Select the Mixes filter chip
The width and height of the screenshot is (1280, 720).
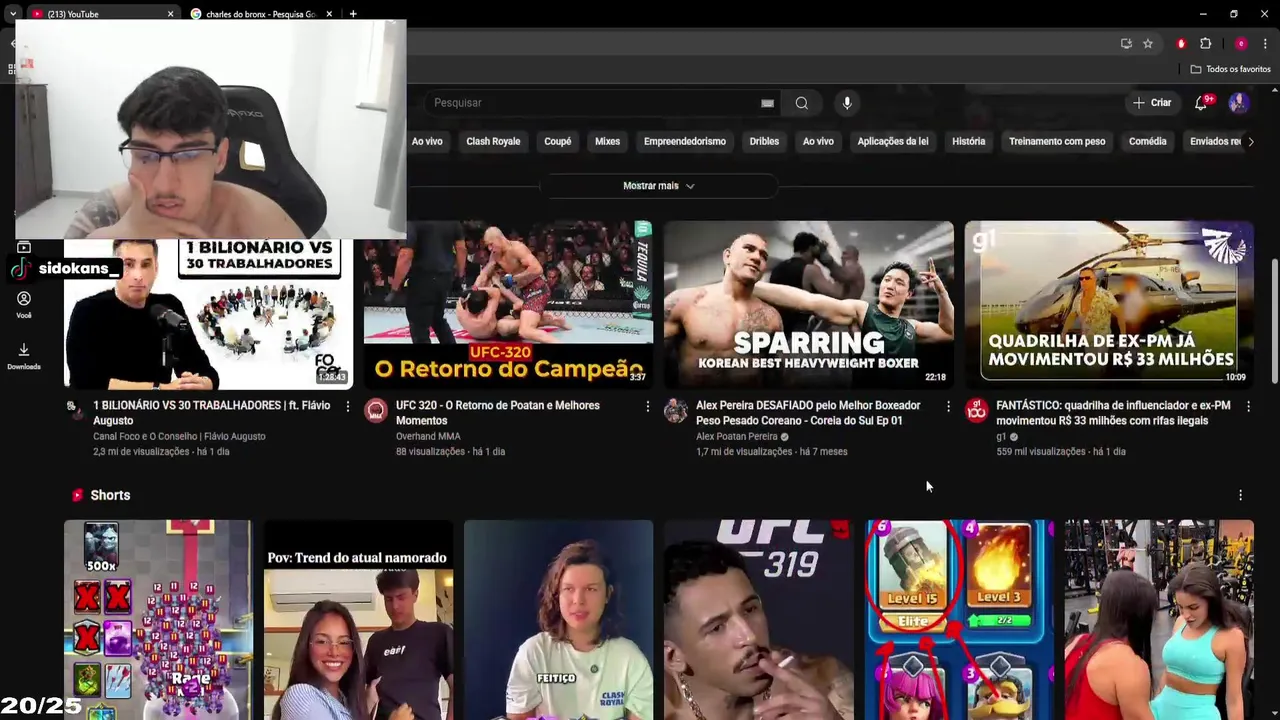tap(607, 142)
